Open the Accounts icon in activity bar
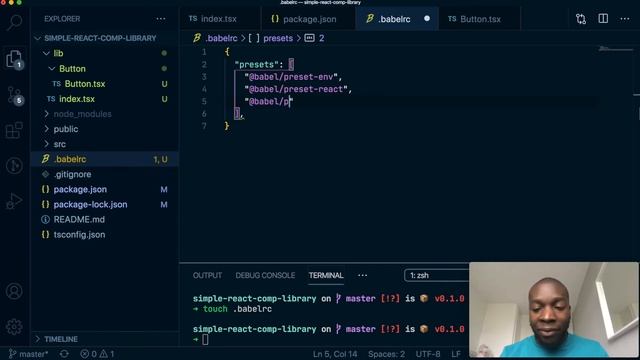The height and width of the screenshot is (360, 640). coord(14,291)
